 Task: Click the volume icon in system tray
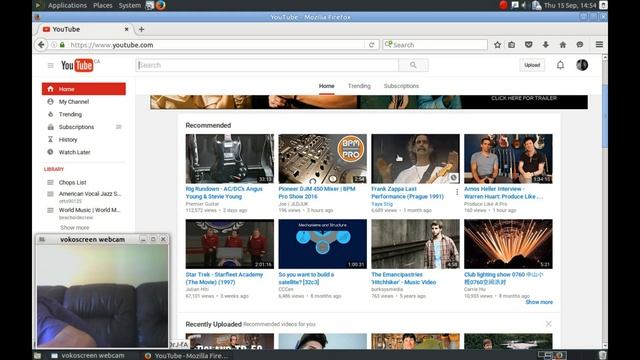[524, 5]
